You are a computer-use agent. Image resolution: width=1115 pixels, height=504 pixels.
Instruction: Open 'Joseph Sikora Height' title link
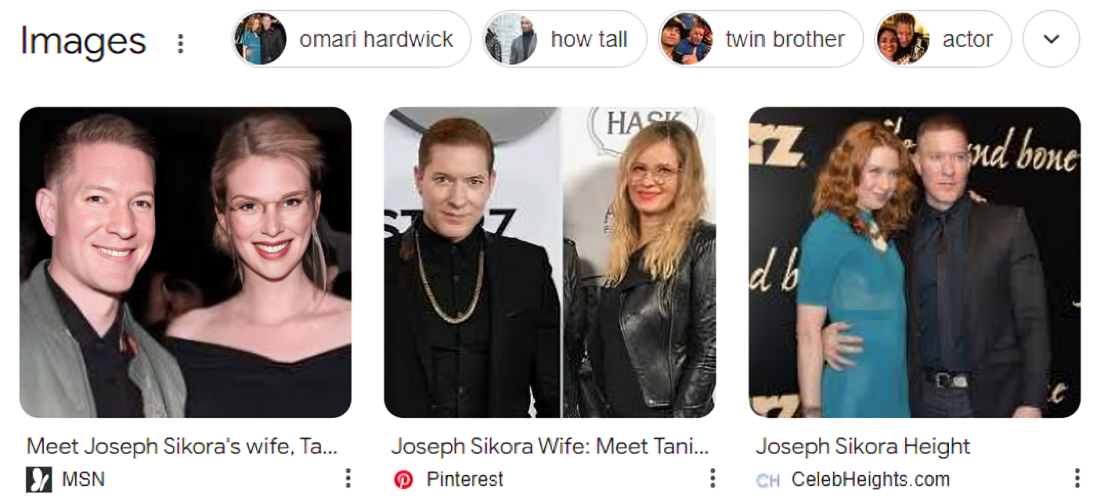(x=863, y=446)
